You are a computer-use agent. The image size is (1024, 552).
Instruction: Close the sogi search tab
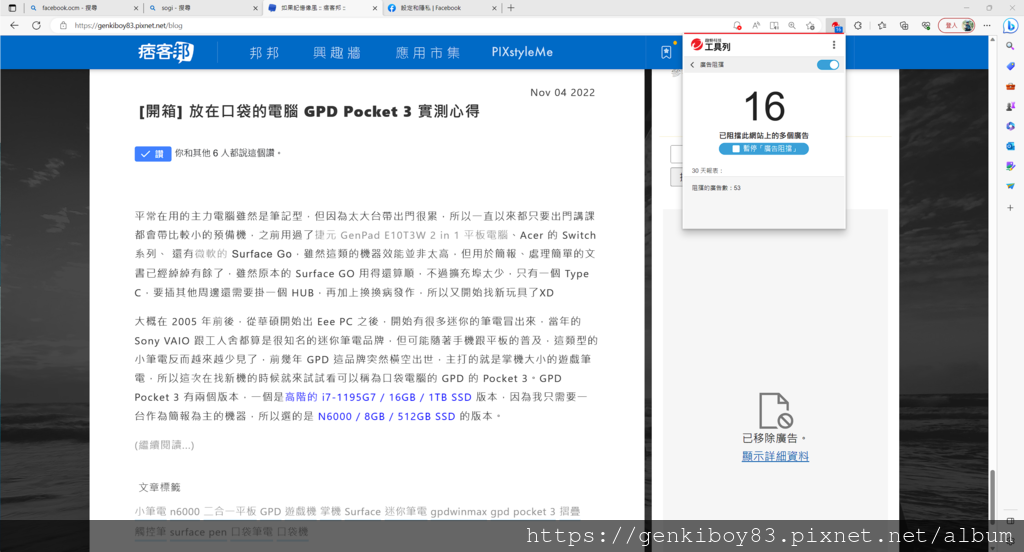(x=255, y=8)
